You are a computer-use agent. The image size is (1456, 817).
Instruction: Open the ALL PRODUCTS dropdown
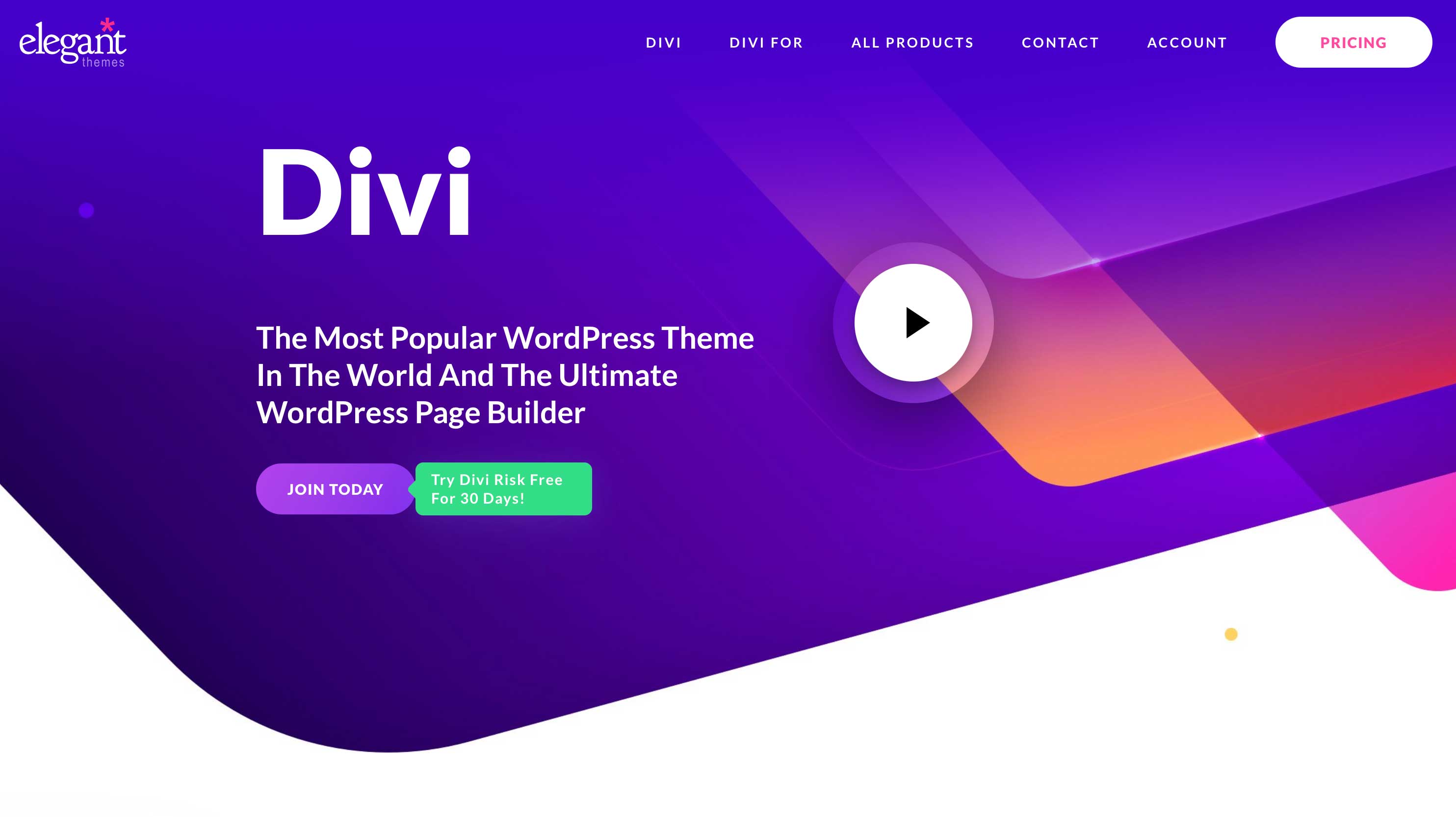912,42
